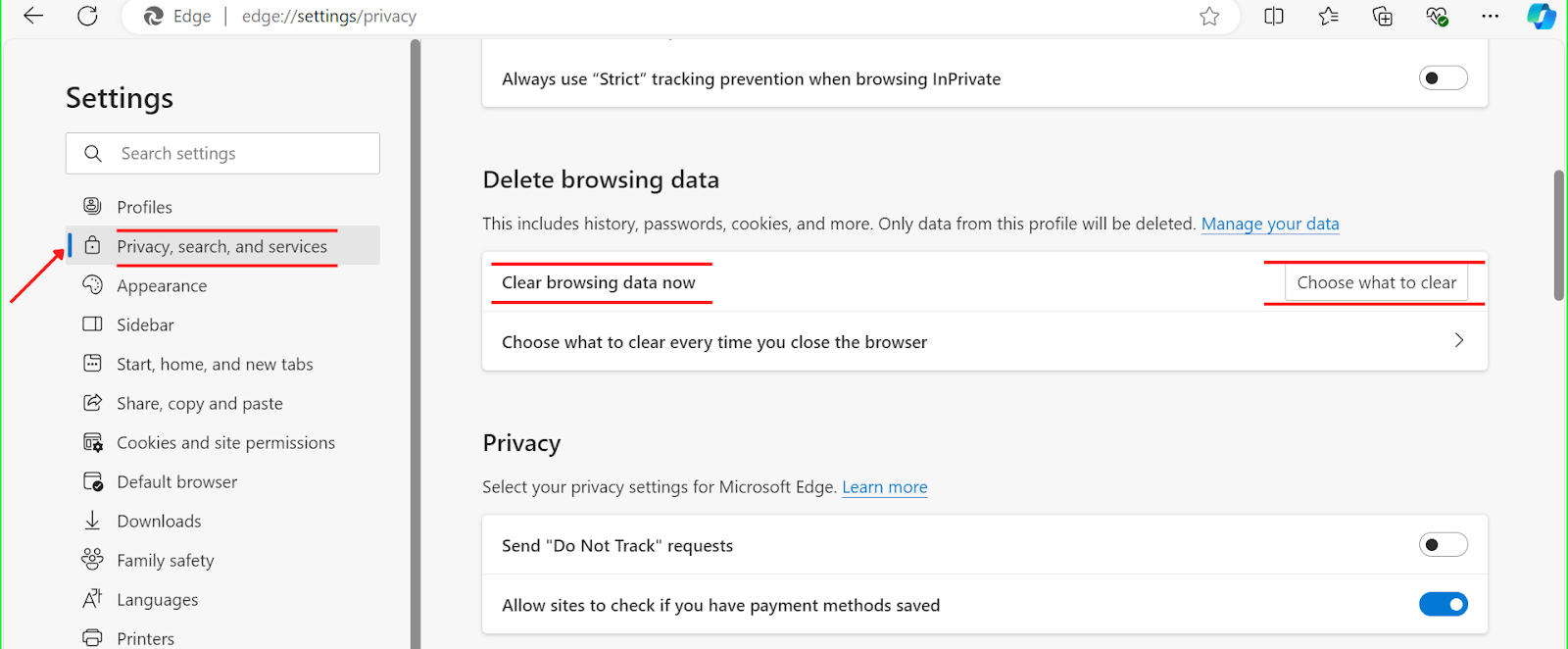Refresh the settings page

(x=87, y=16)
